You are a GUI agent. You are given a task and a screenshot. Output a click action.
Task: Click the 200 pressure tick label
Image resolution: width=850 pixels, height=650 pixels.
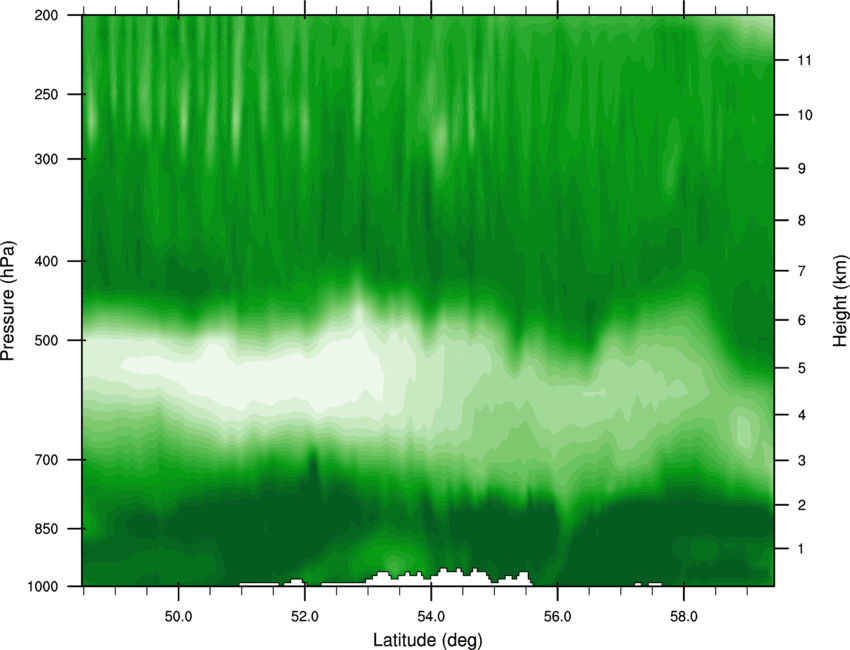(46, 15)
